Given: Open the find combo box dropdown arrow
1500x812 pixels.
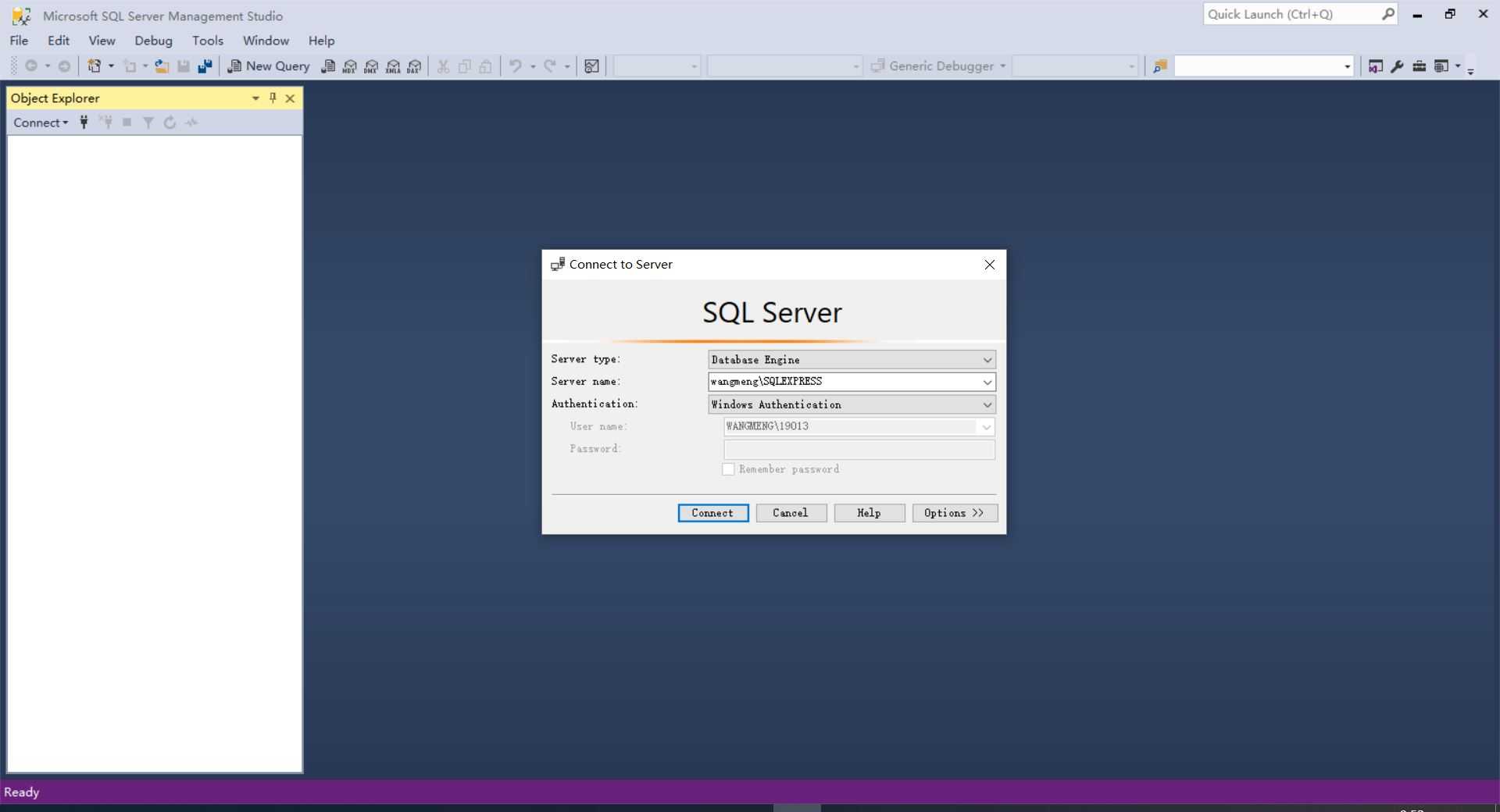Looking at the screenshot, I should [1347, 66].
